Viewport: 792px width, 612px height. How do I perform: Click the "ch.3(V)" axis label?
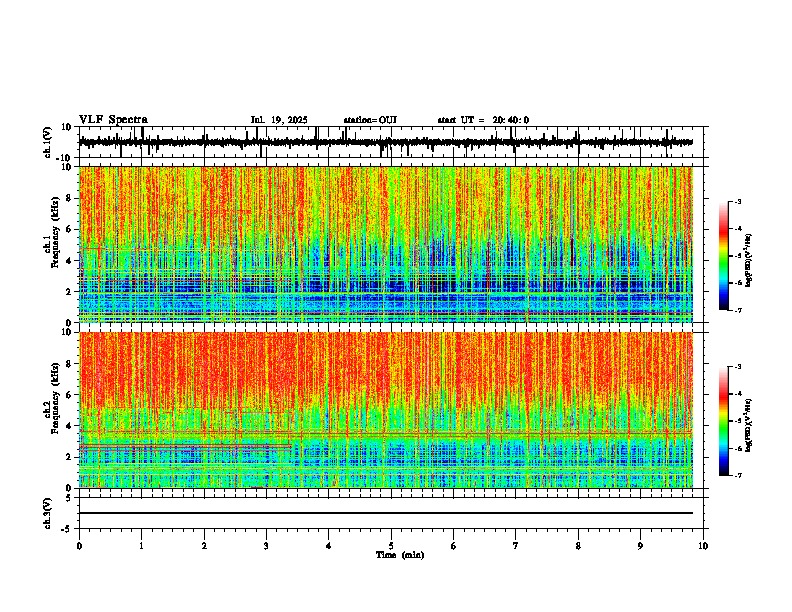tap(48, 513)
